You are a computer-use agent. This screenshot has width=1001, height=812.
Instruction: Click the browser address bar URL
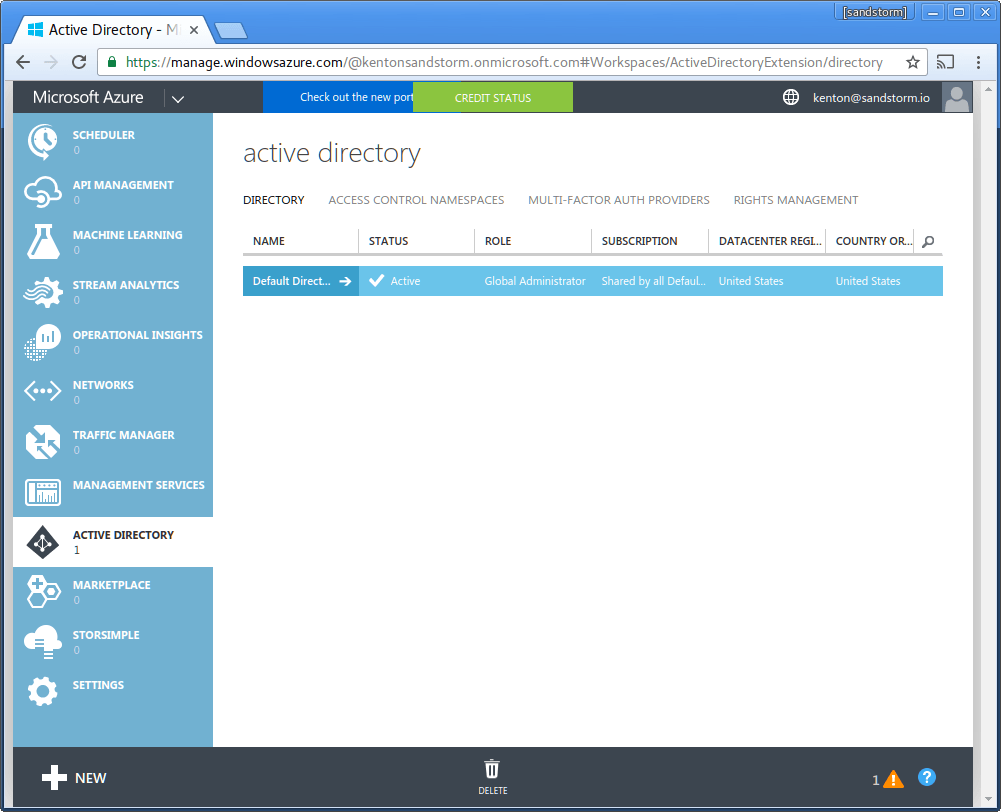click(x=504, y=62)
